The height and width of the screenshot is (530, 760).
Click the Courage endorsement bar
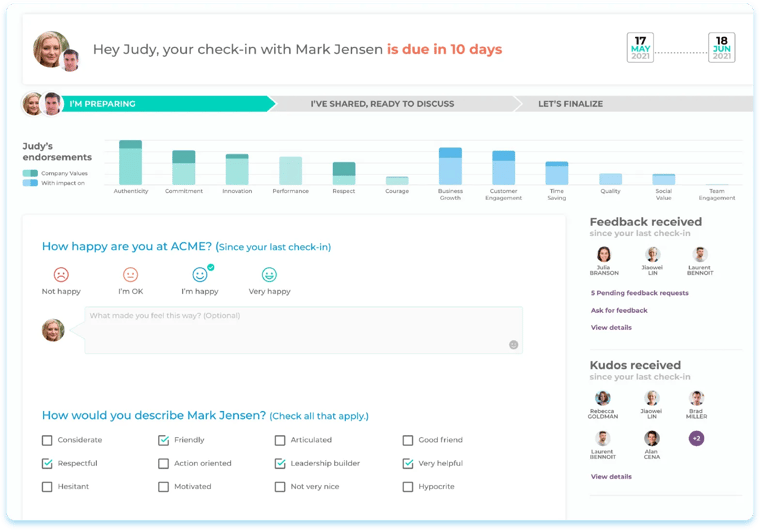click(397, 180)
